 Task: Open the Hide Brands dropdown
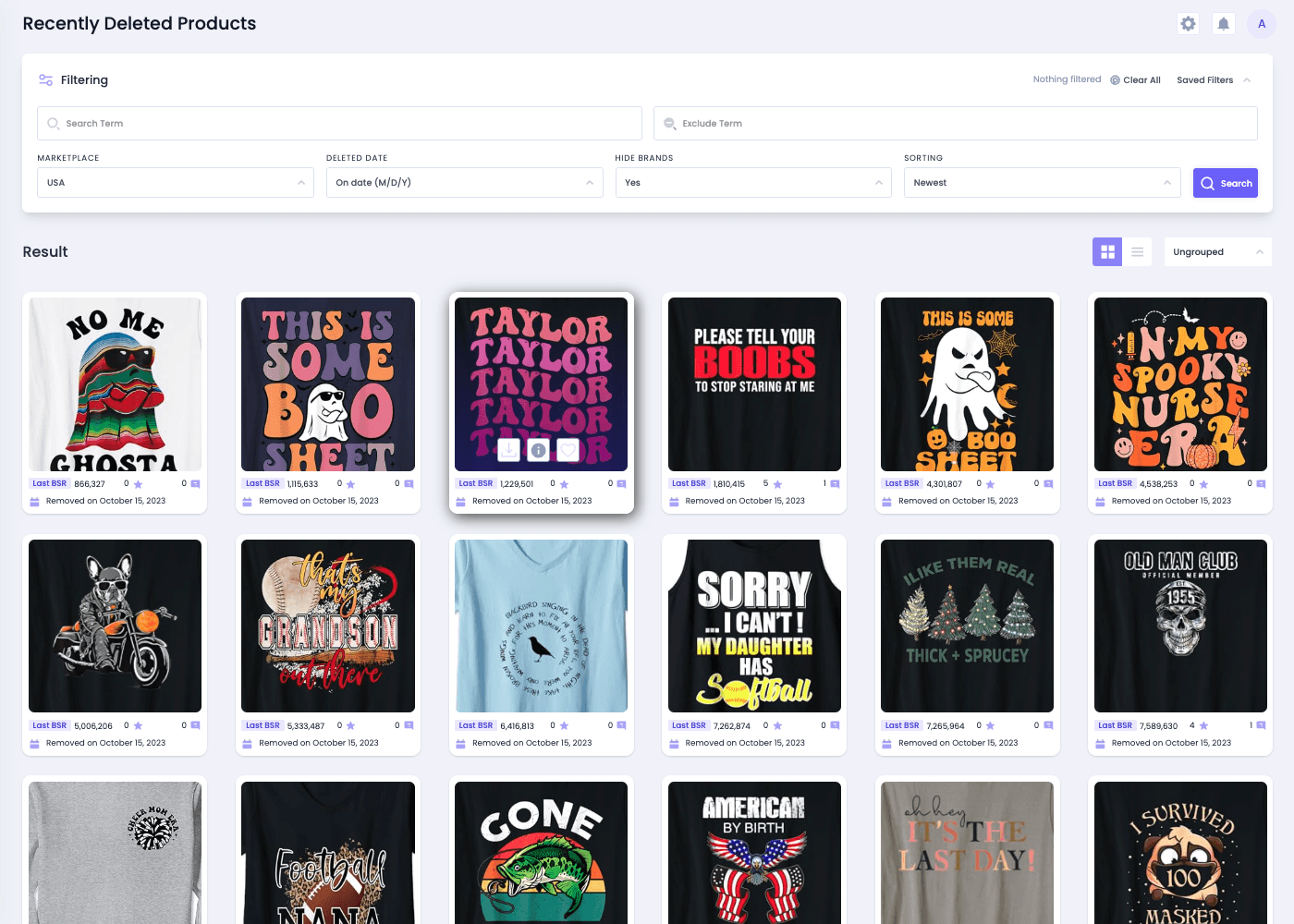coord(753,183)
